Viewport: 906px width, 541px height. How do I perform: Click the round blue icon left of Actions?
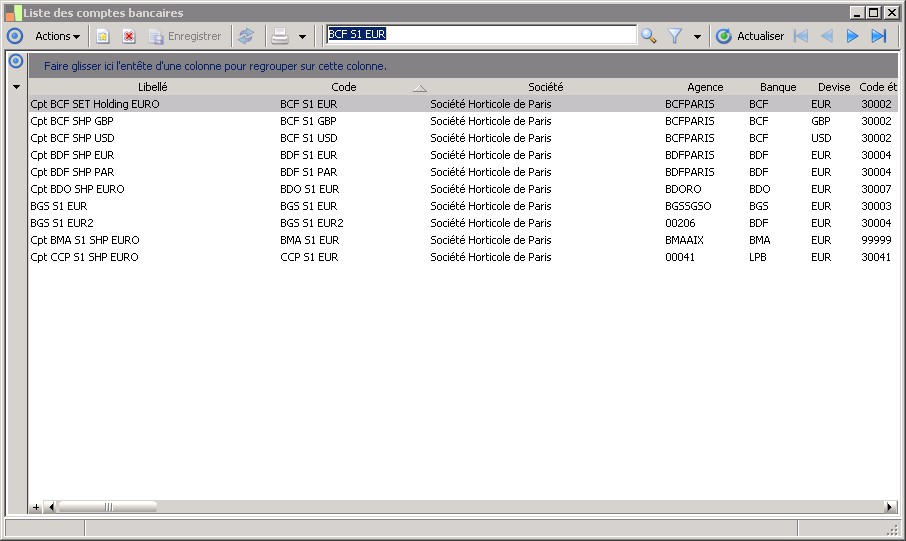click(x=14, y=36)
